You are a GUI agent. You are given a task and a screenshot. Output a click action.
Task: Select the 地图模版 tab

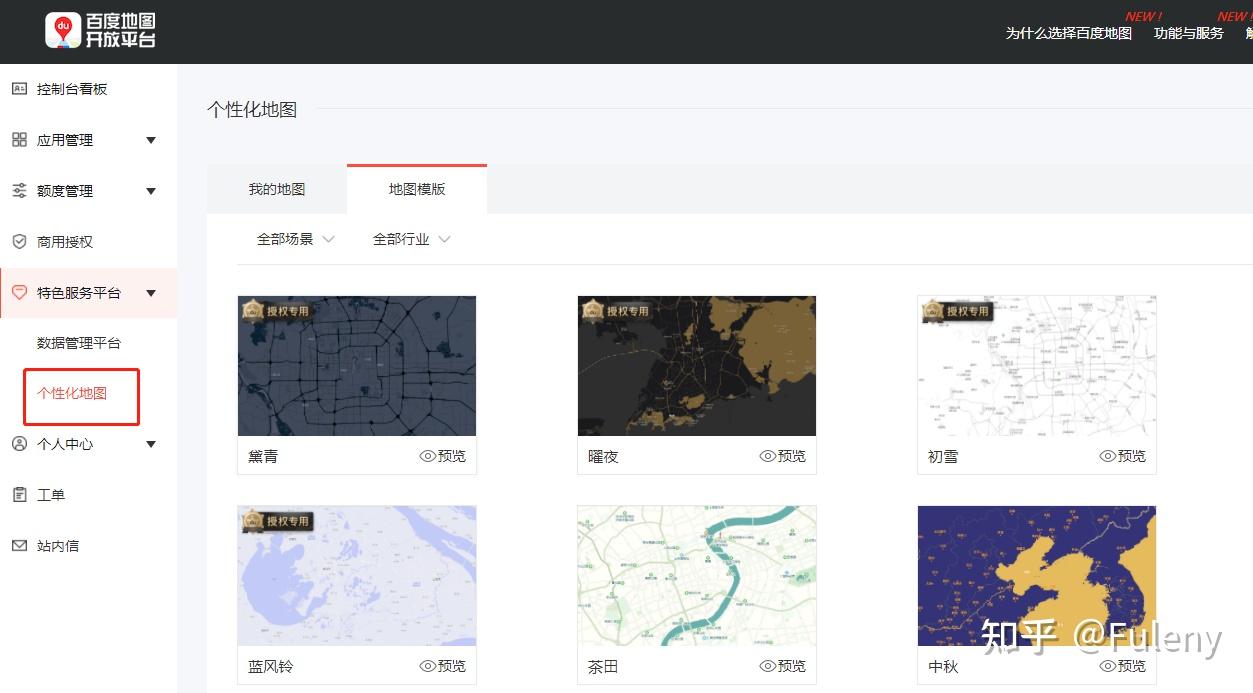(416, 189)
